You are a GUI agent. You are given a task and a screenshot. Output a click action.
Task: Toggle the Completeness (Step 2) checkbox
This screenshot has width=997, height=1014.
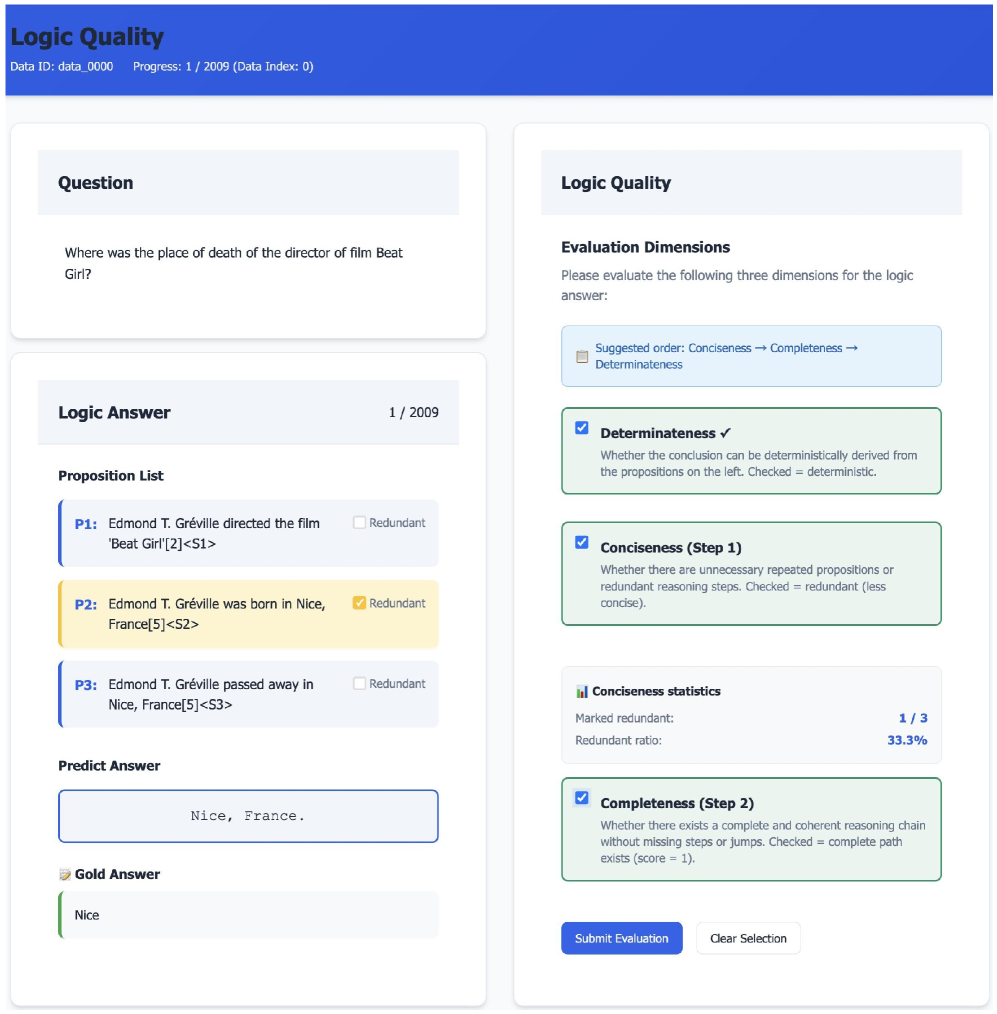582,798
